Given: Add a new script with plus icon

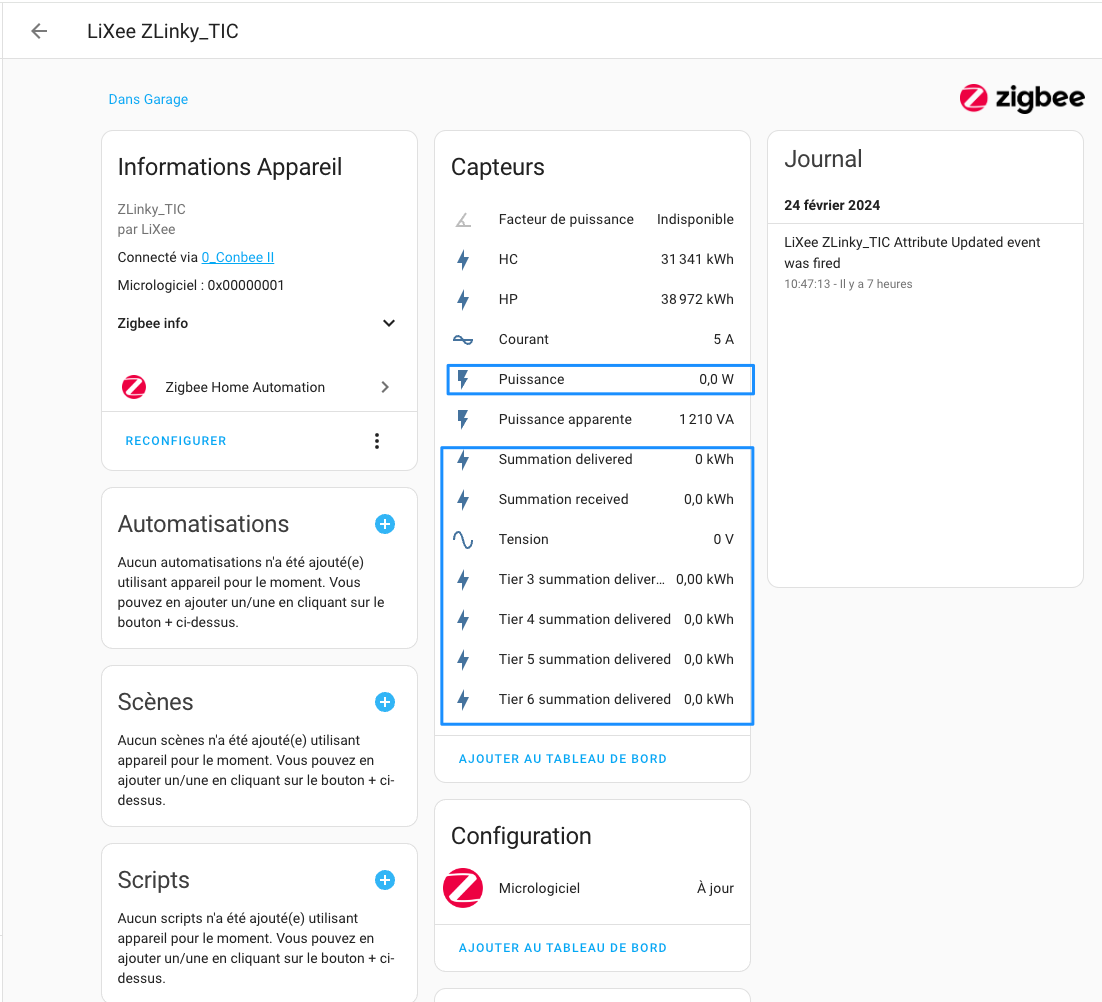Looking at the screenshot, I should click(384, 880).
